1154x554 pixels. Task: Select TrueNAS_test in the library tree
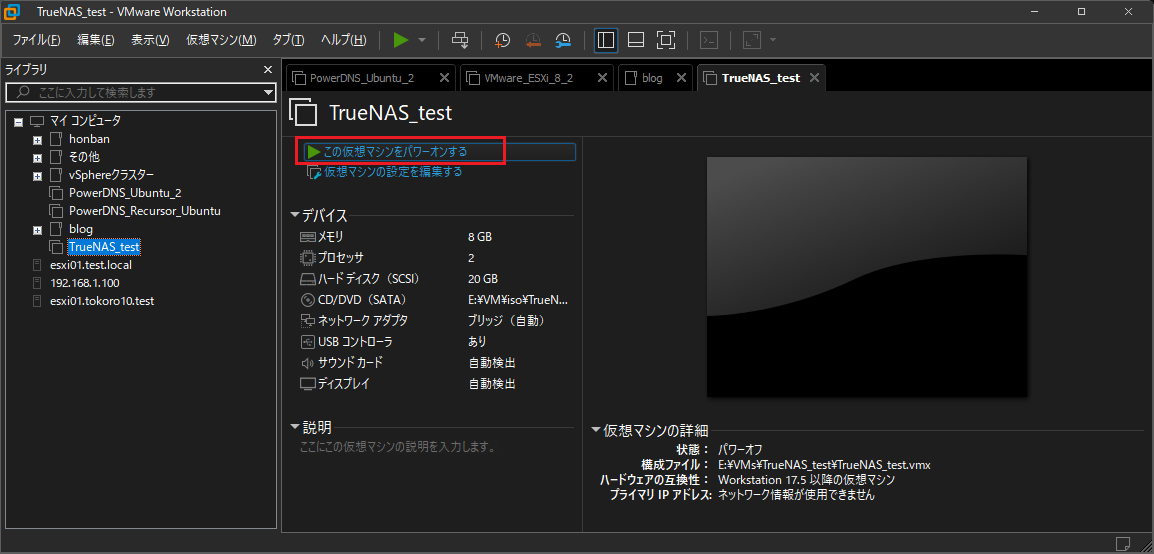pos(104,247)
